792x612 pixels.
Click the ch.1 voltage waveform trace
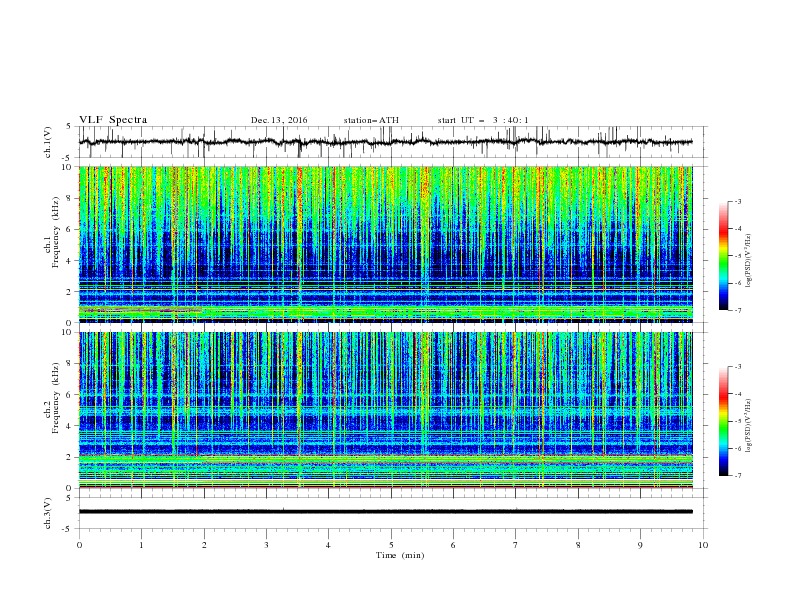click(385, 142)
